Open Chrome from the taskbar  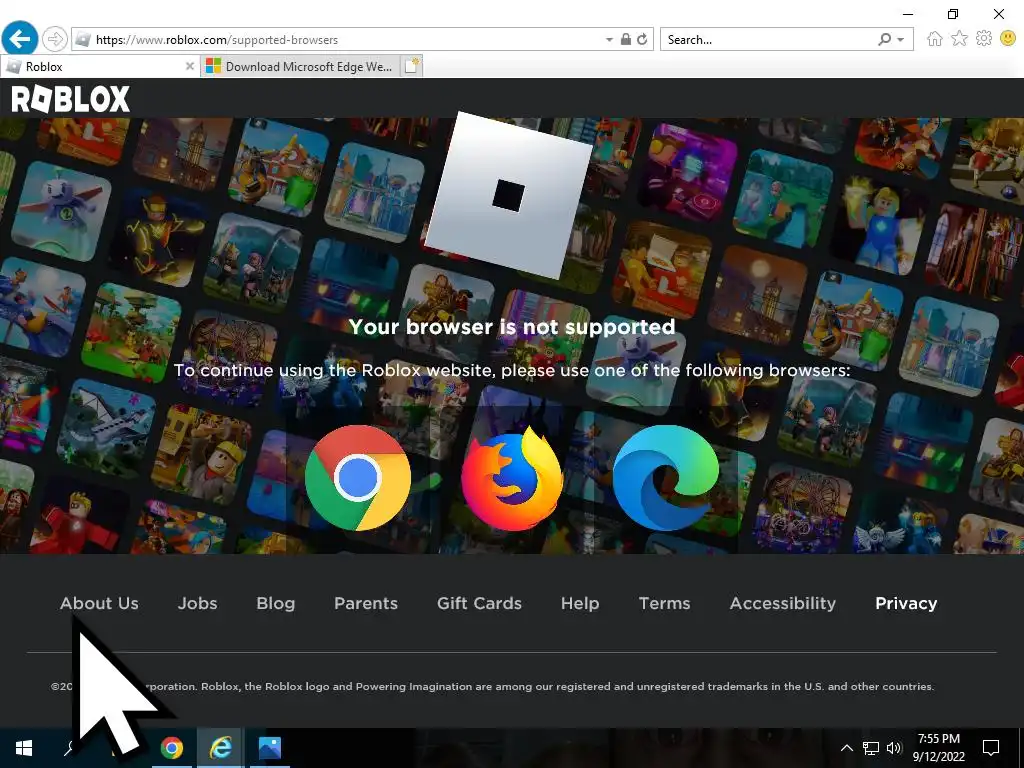click(172, 748)
